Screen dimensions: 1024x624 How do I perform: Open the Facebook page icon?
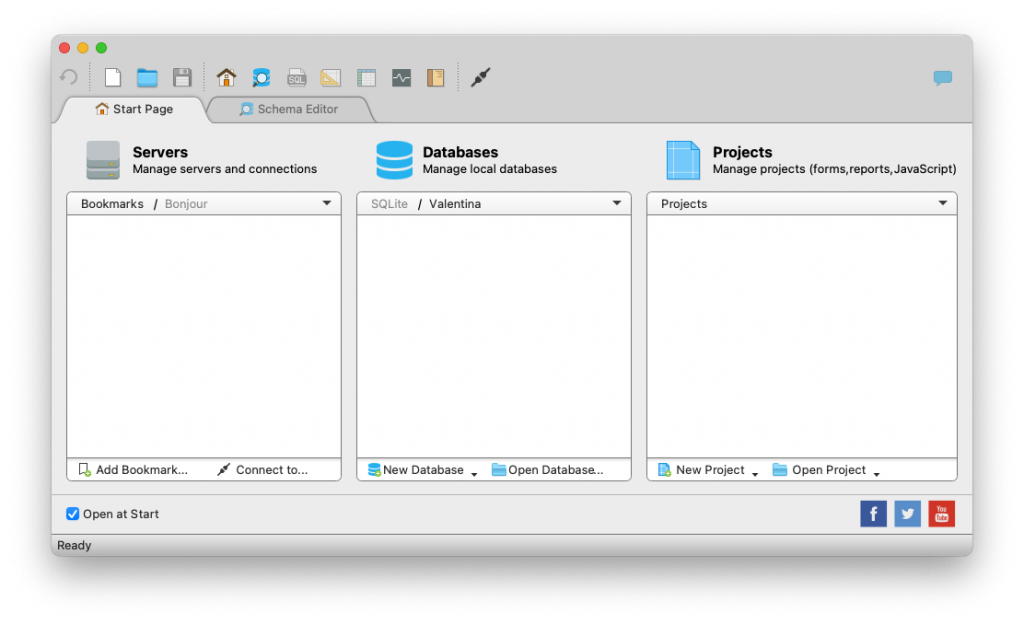point(873,514)
